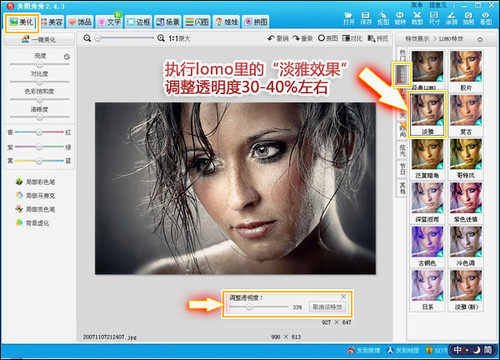Click the purple-to-green color balance slider
The height and width of the screenshot is (360, 500).
tap(39, 147)
